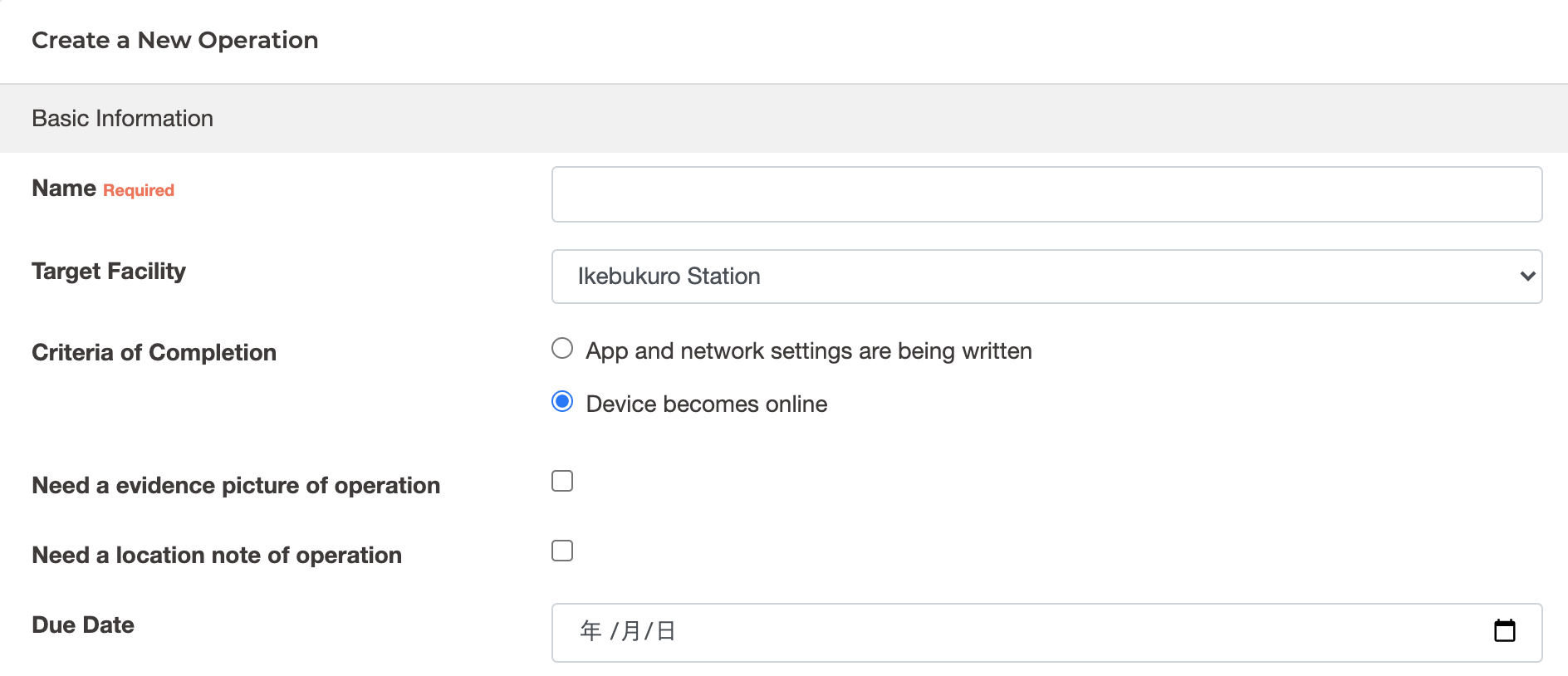
Task: Click the chevron arrow on Ikebukuro Station select
Action: [1526, 277]
